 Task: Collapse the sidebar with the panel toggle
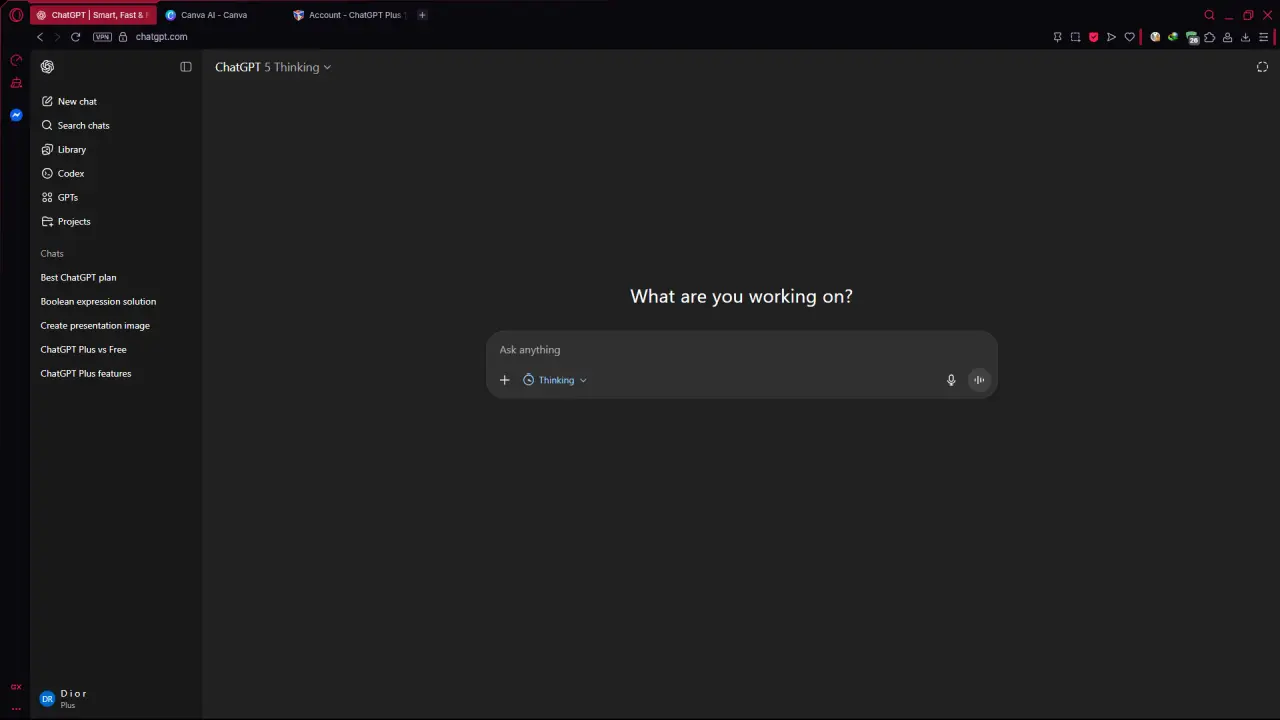[186, 67]
